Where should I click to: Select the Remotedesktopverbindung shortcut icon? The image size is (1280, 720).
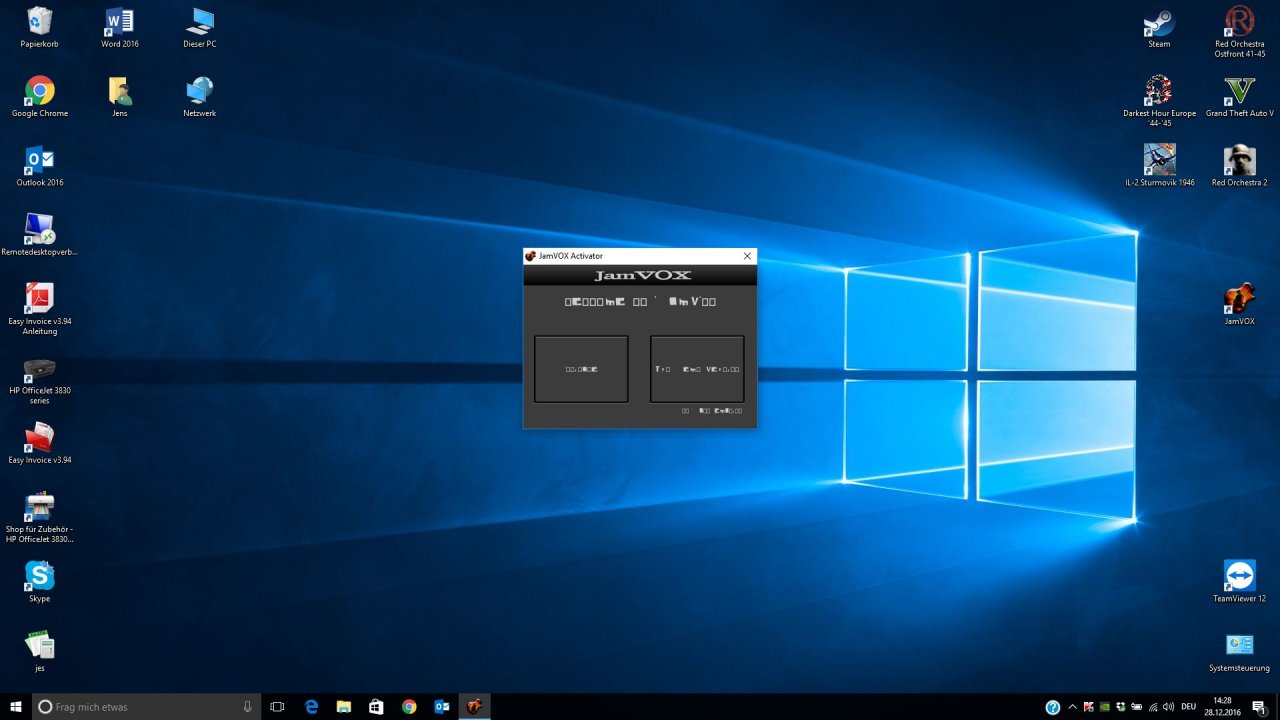click(x=40, y=235)
